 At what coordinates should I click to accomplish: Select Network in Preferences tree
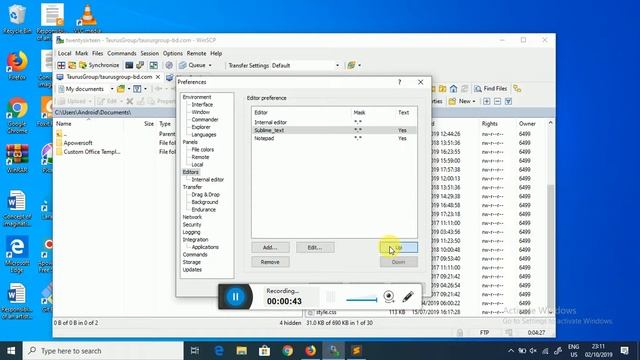[x=192, y=217]
